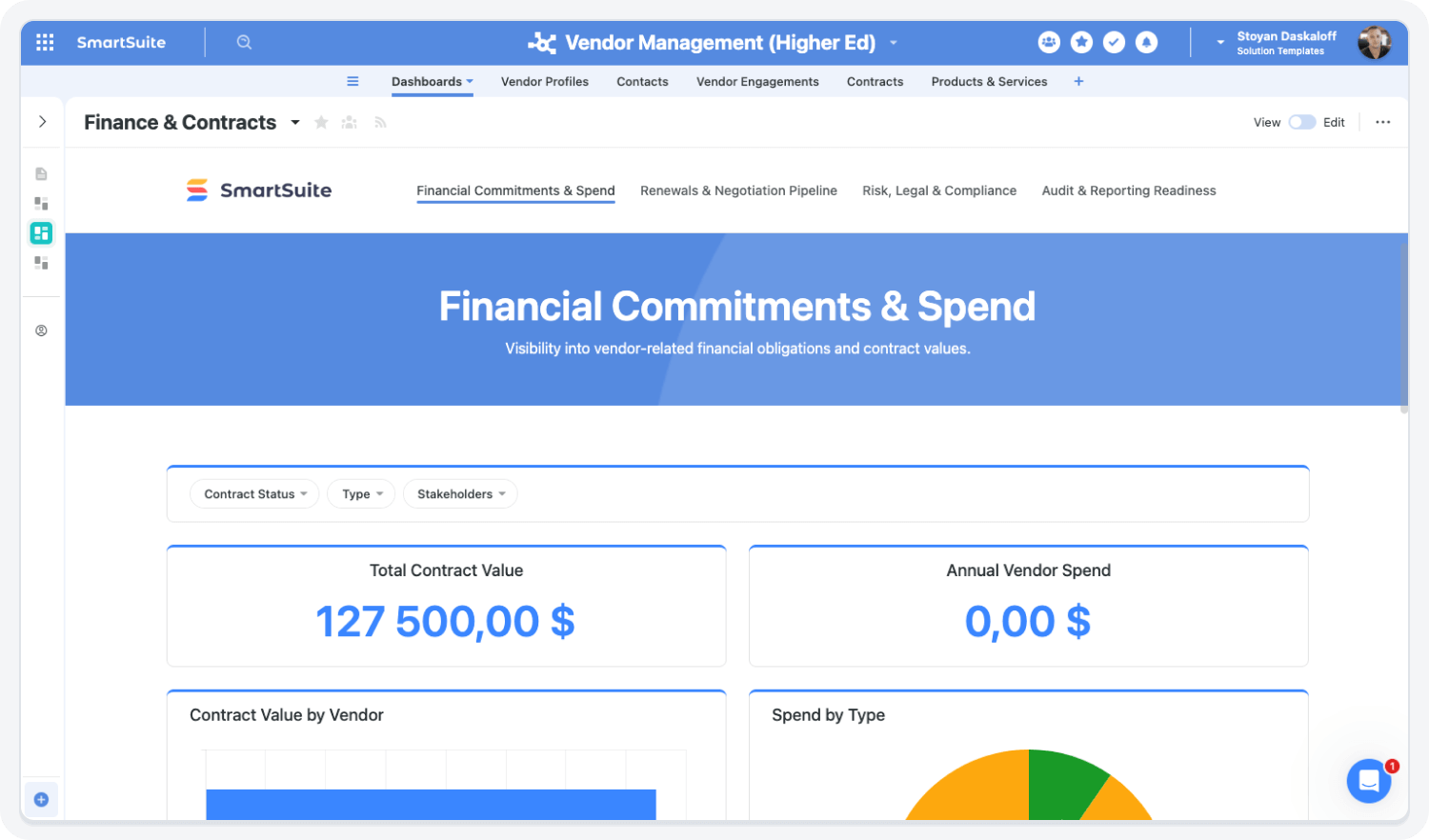Screen dimensions: 1429x840
Task: Open the members icon in top bar
Action: [1049, 42]
